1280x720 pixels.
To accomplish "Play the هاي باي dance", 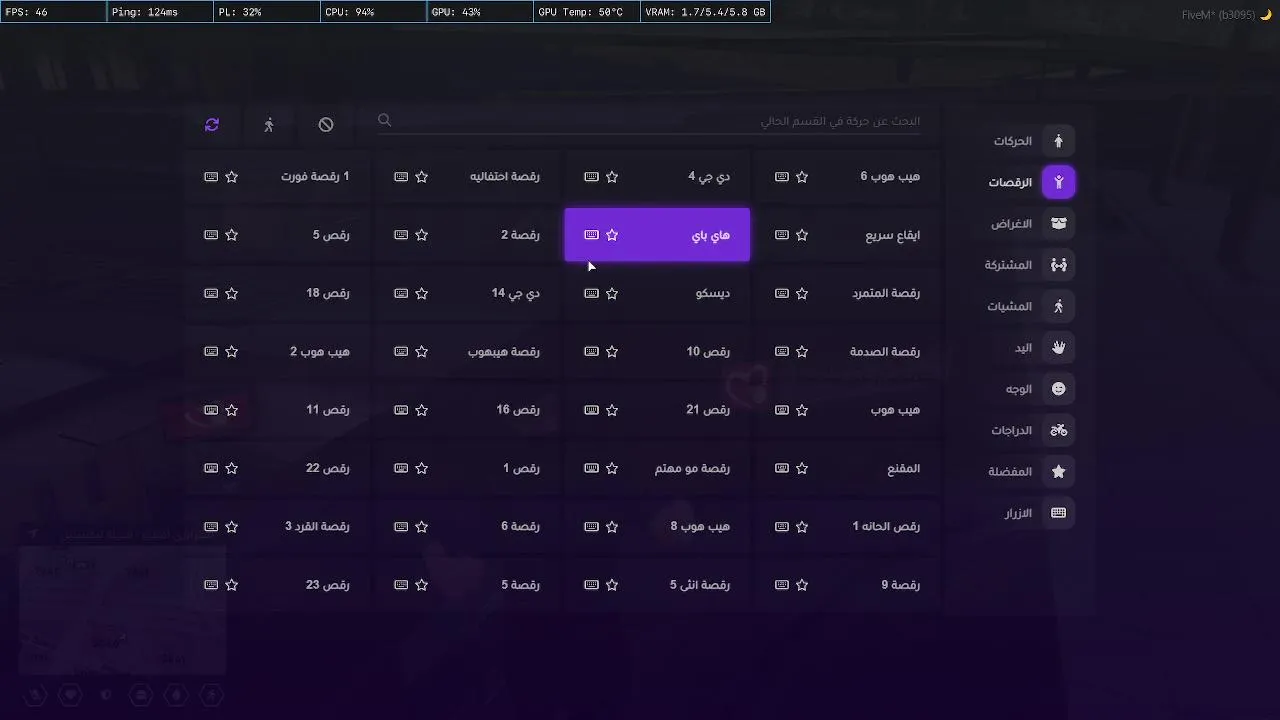I will click(657, 235).
